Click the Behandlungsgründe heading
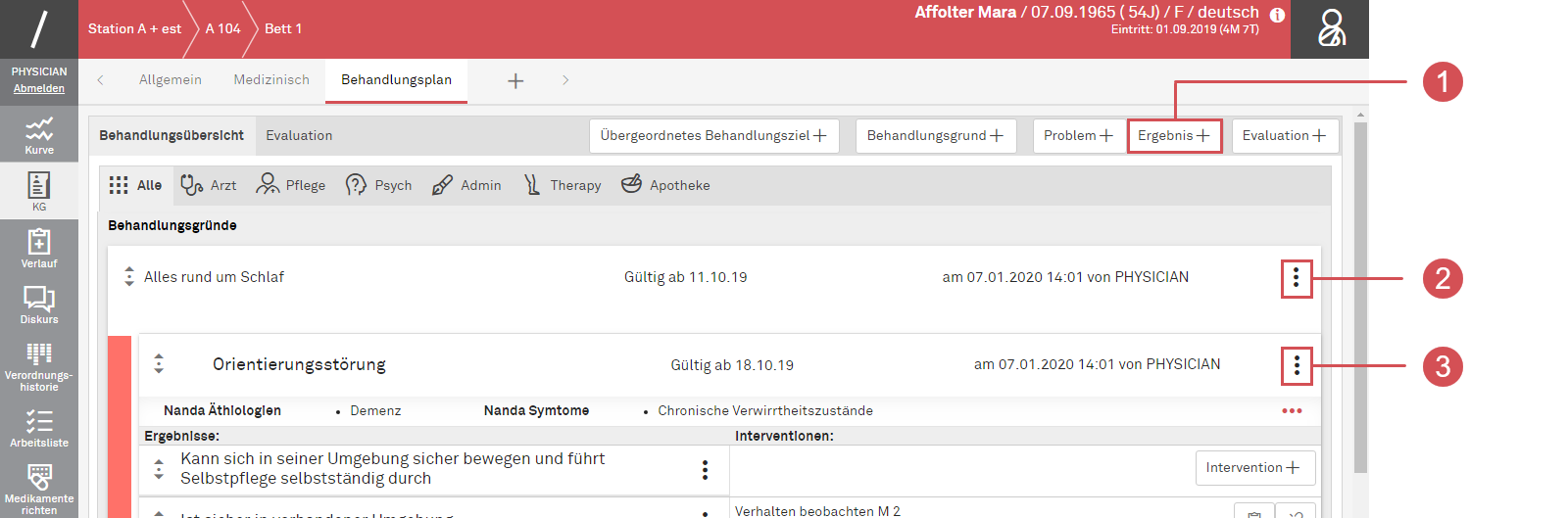 pyautogui.click(x=172, y=225)
